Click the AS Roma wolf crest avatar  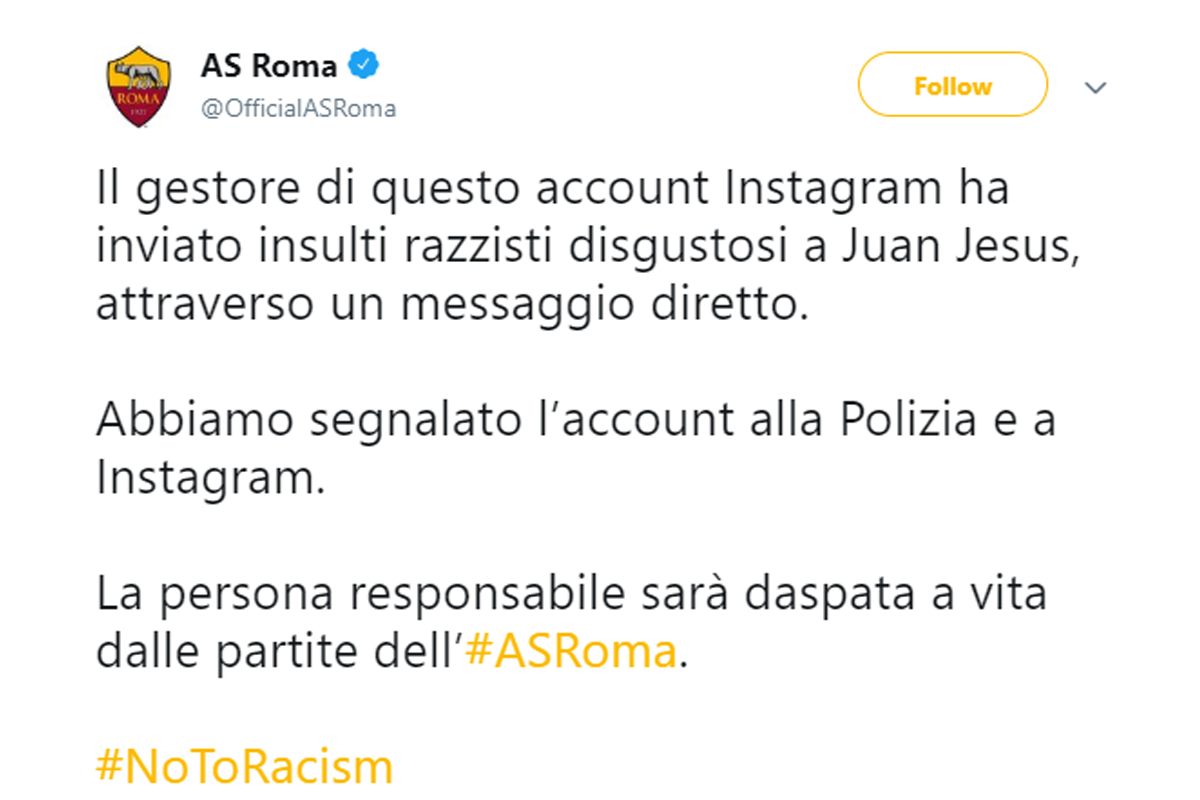139,87
